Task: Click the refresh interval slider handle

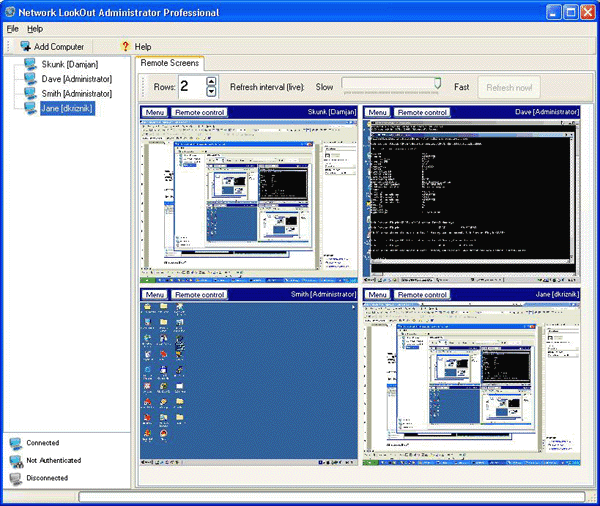Action: point(437,84)
